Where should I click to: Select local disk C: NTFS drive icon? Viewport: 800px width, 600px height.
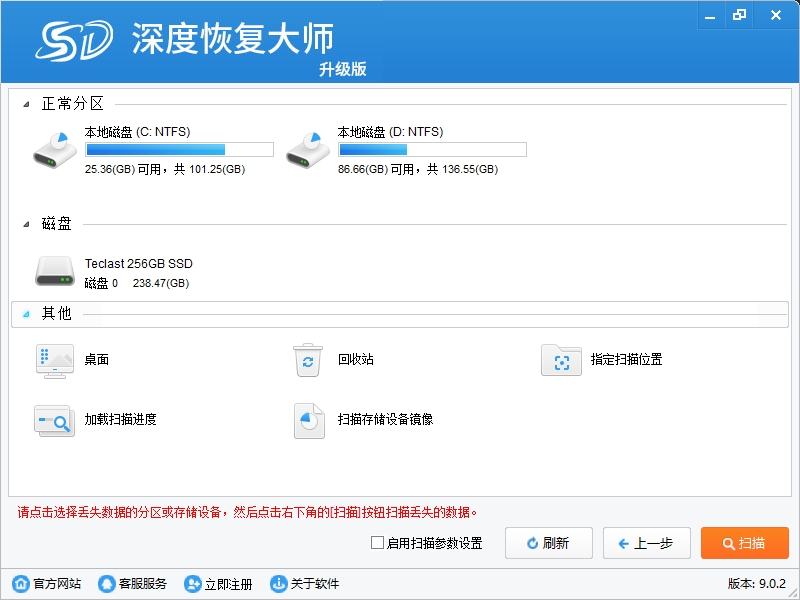click(x=54, y=149)
